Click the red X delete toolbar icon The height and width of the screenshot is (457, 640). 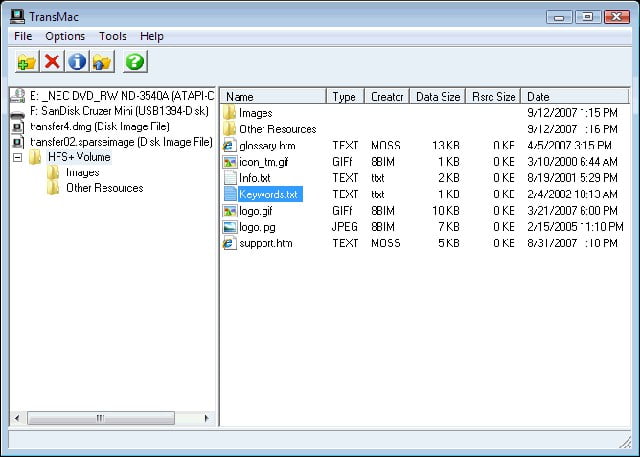(x=52, y=62)
